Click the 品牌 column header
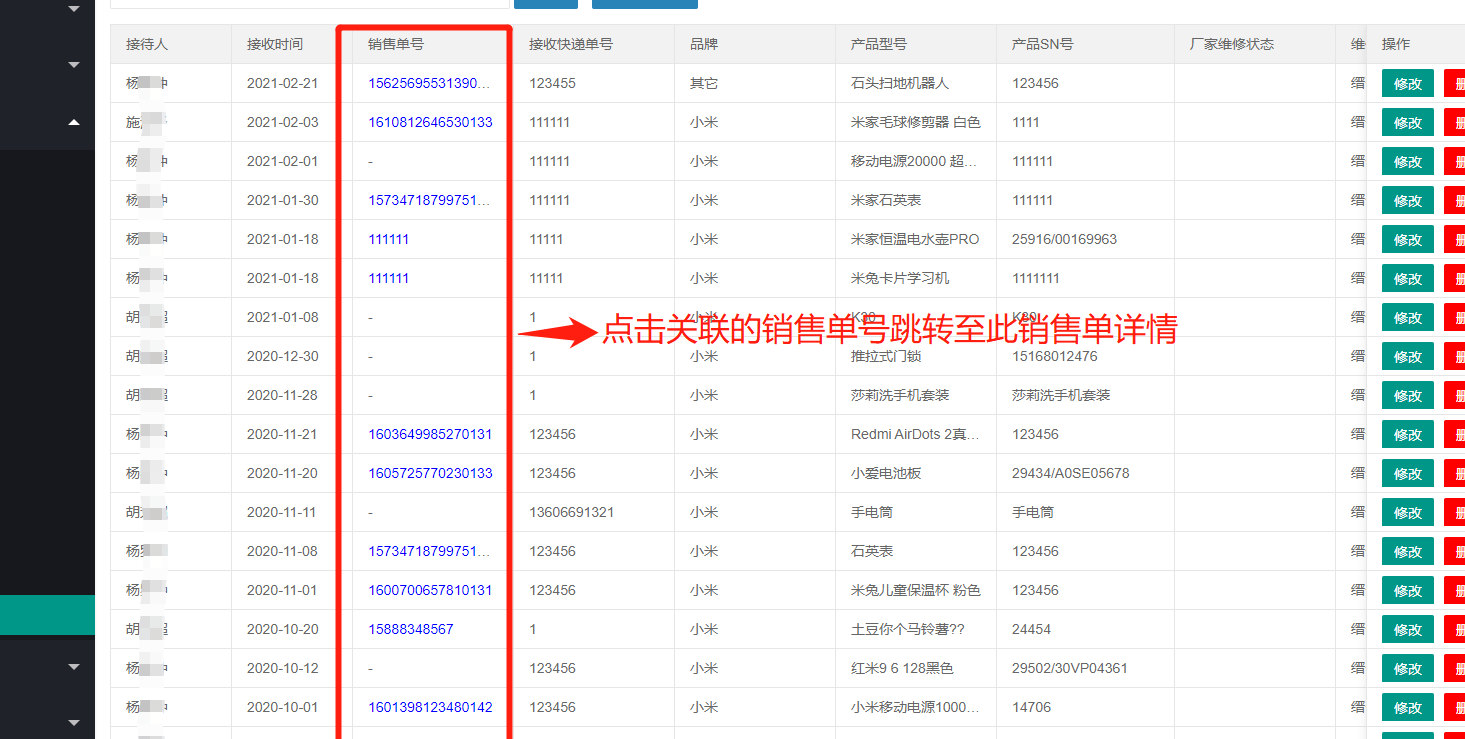Image resolution: width=1465 pixels, height=739 pixels. (x=704, y=44)
